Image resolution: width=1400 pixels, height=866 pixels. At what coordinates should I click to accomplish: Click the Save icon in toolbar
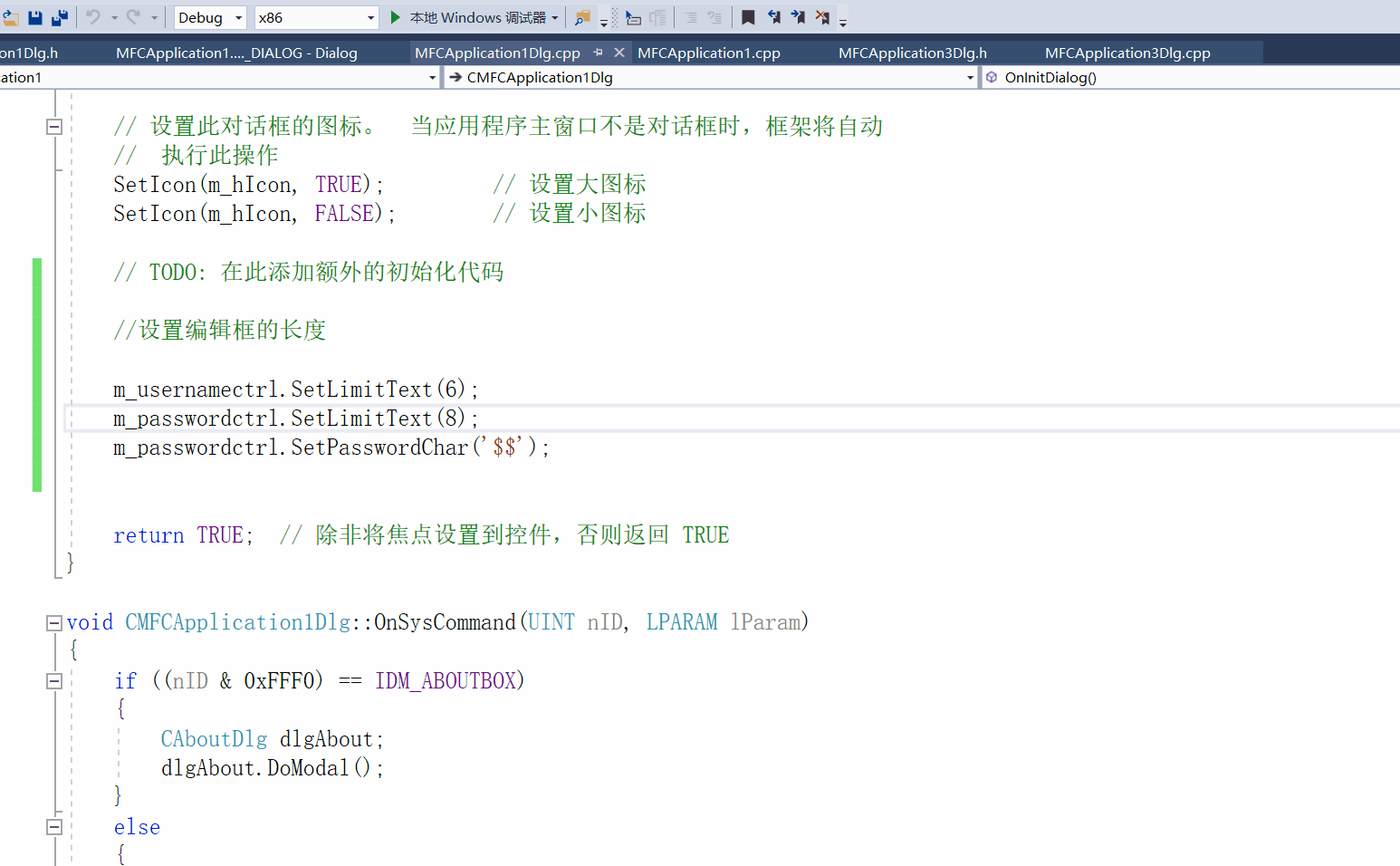34,16
